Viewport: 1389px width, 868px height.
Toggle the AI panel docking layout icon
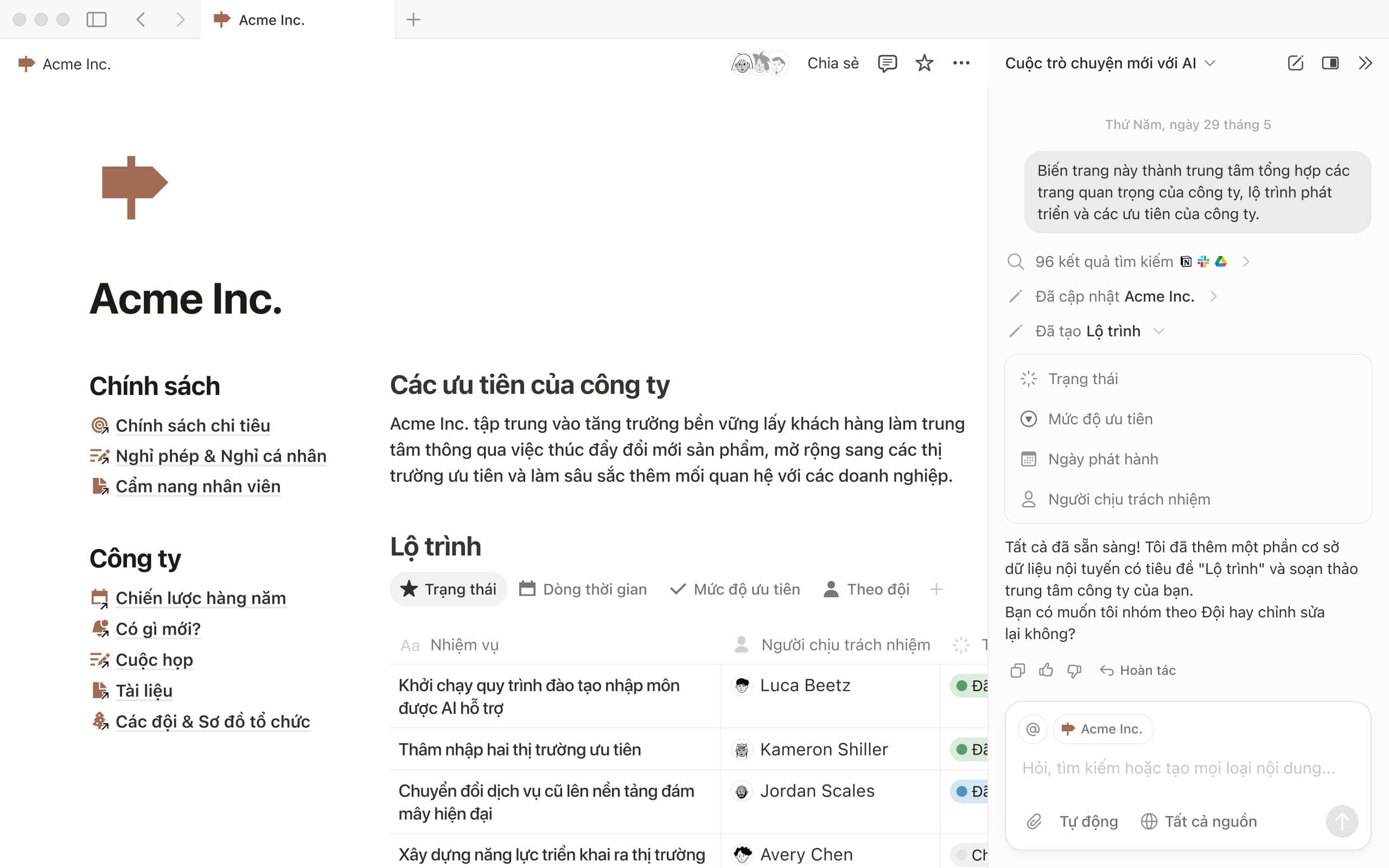(x=1330, y=63)
